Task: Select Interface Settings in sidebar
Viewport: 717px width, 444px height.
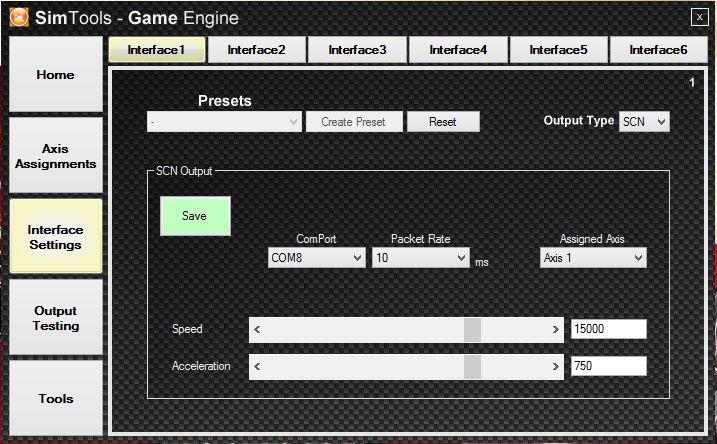Action: coord(56,236)
